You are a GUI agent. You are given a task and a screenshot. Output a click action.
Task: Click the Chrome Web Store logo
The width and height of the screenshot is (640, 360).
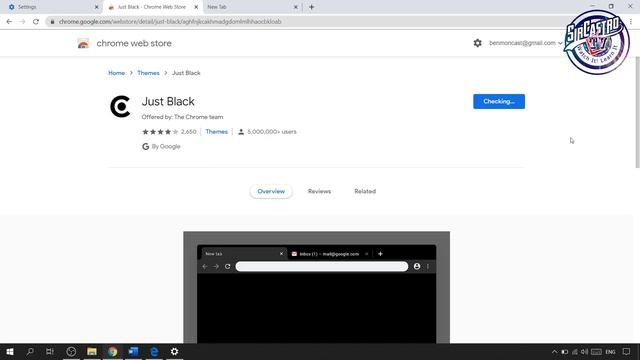pos(83,43)
